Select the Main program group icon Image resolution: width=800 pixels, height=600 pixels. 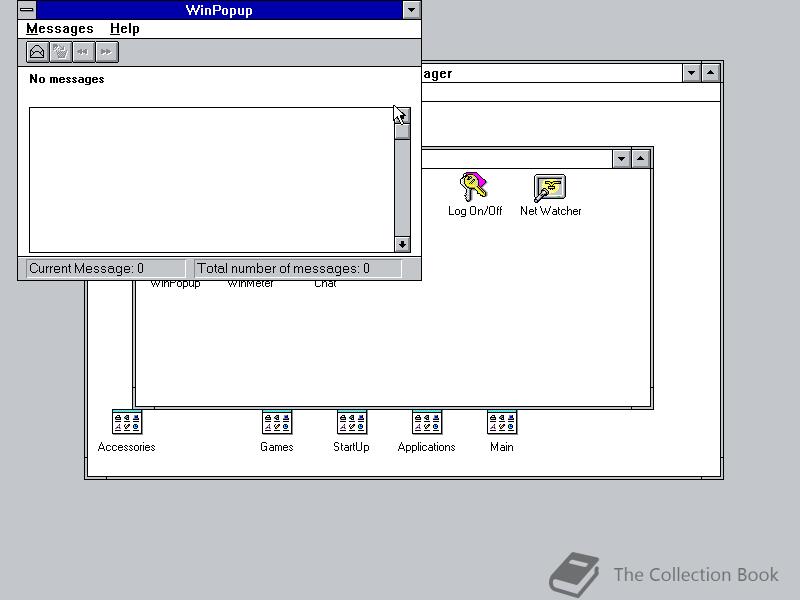(502, 431)
